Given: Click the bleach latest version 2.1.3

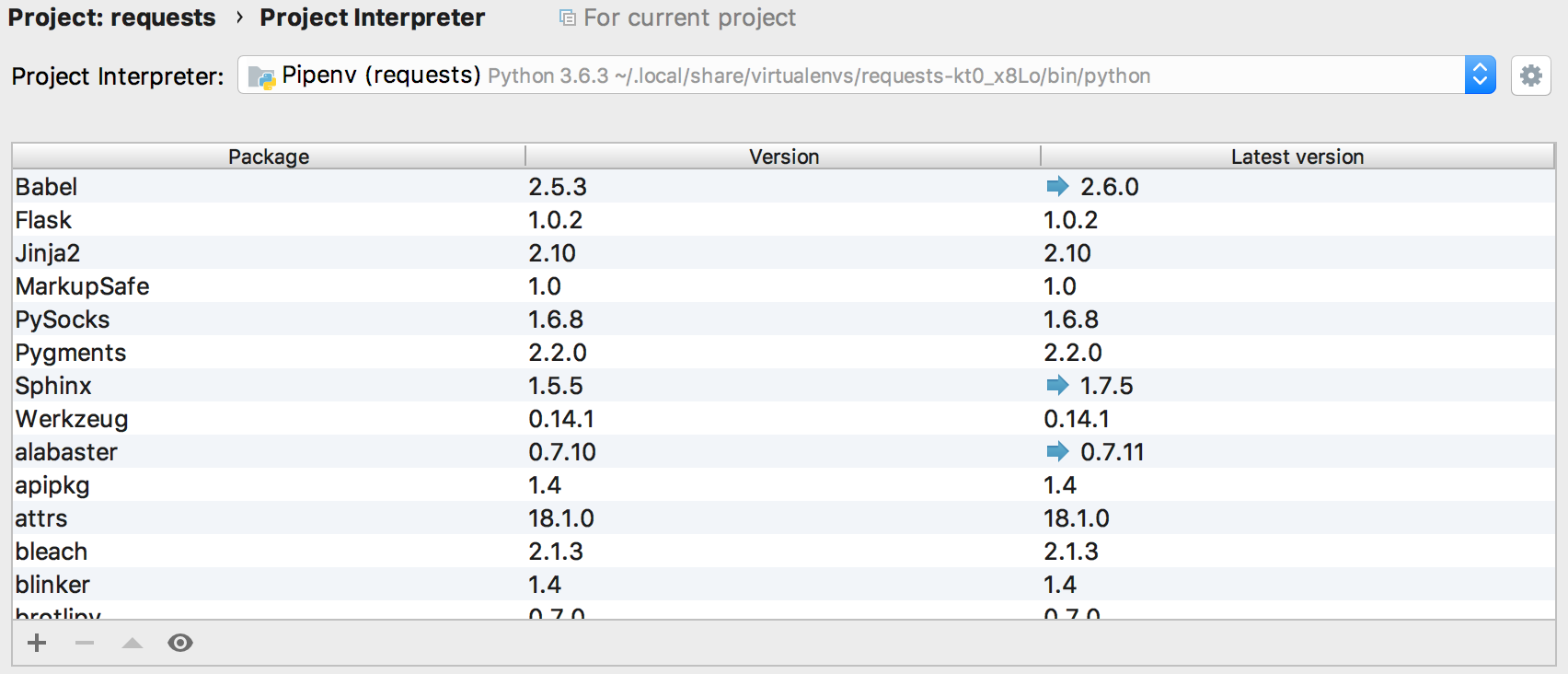Looking at the screenshot, I should point(1071,551).
